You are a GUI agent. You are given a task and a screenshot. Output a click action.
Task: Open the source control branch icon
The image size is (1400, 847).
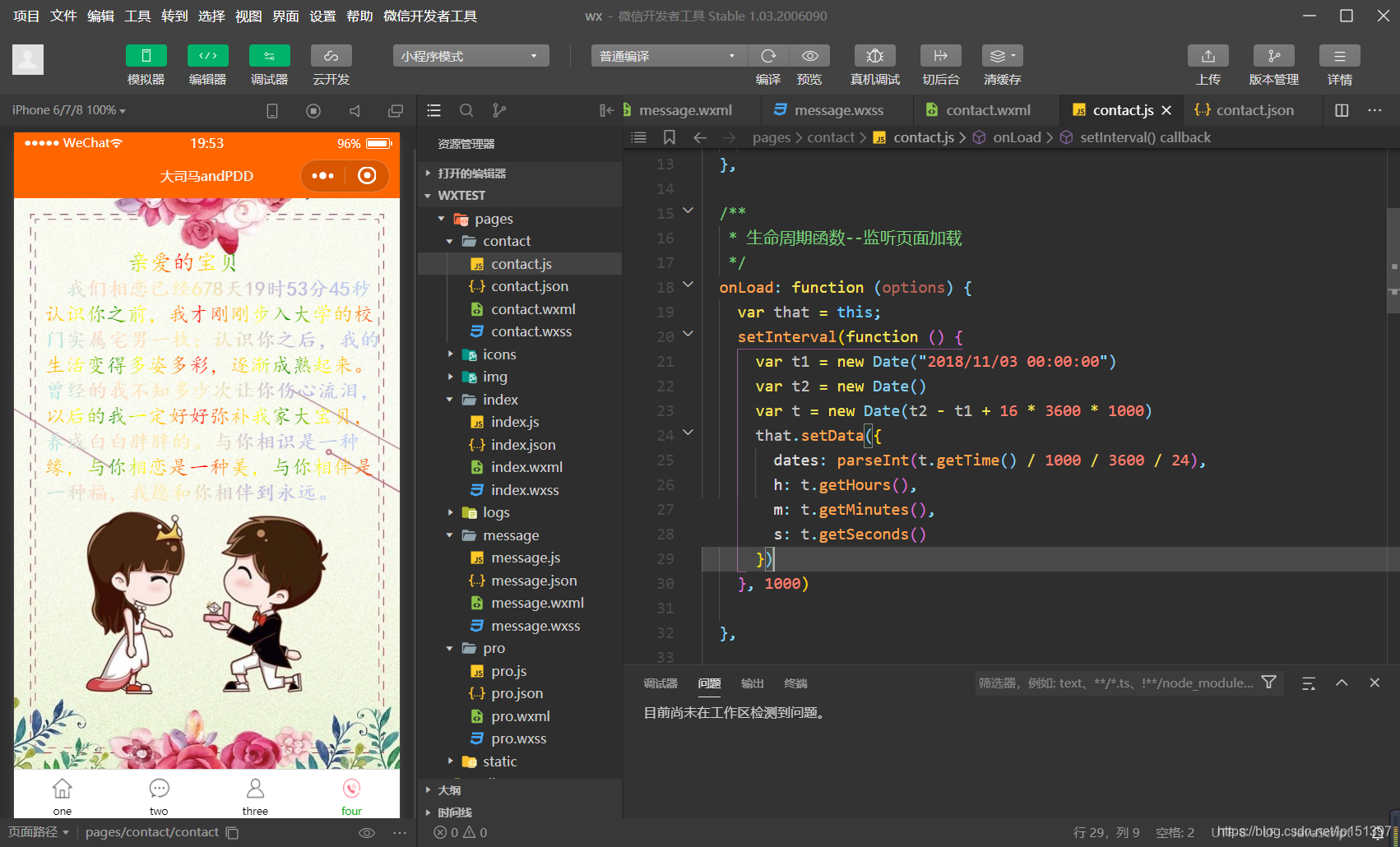point(498,110)
